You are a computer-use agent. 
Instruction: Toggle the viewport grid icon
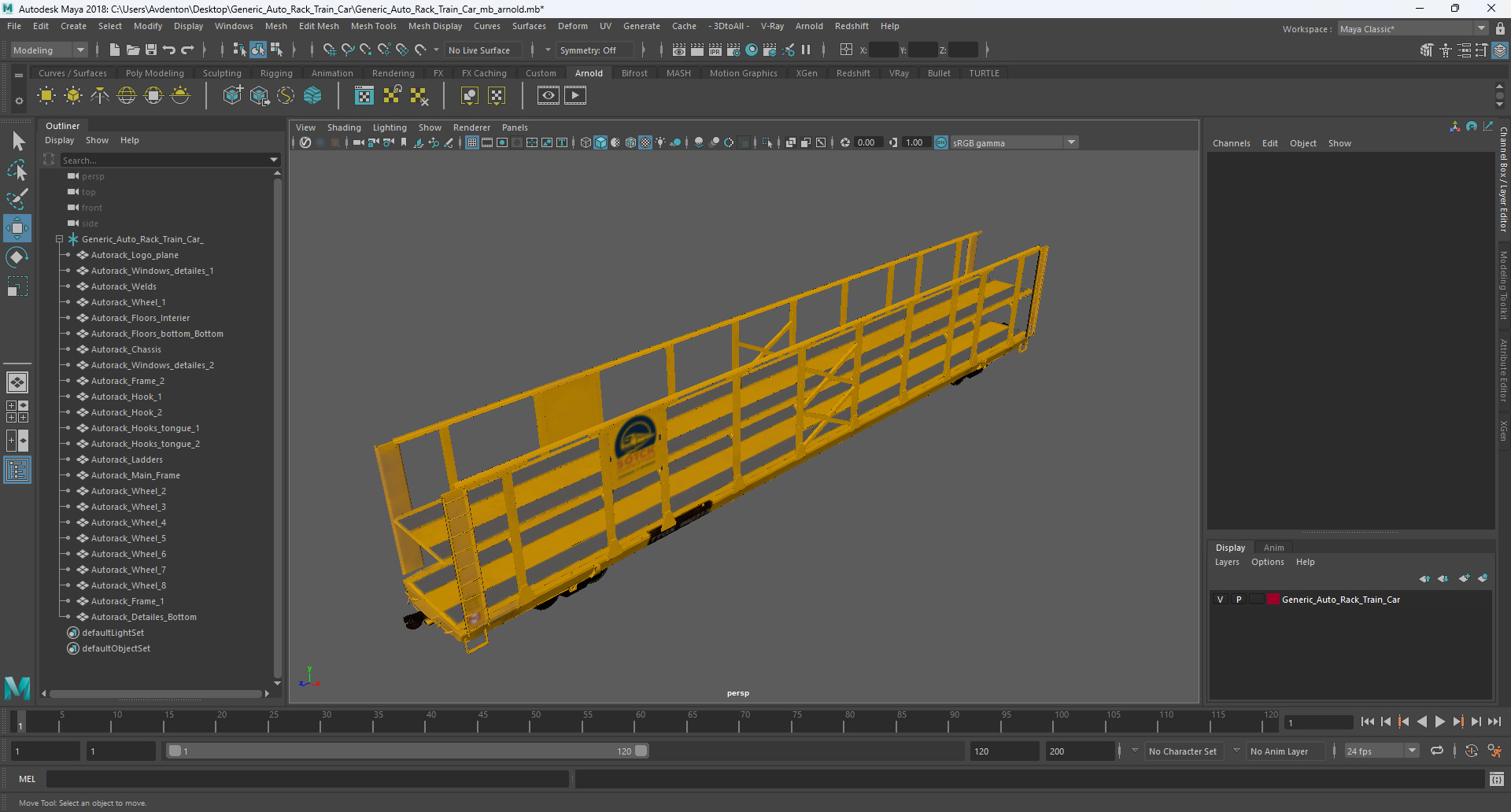(x=472, y=142)
